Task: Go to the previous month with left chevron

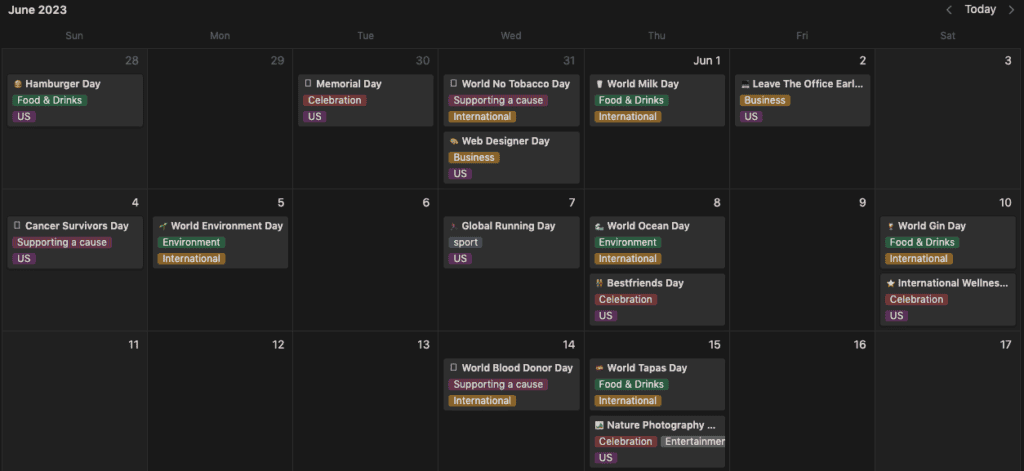Action: click(949, 10)
